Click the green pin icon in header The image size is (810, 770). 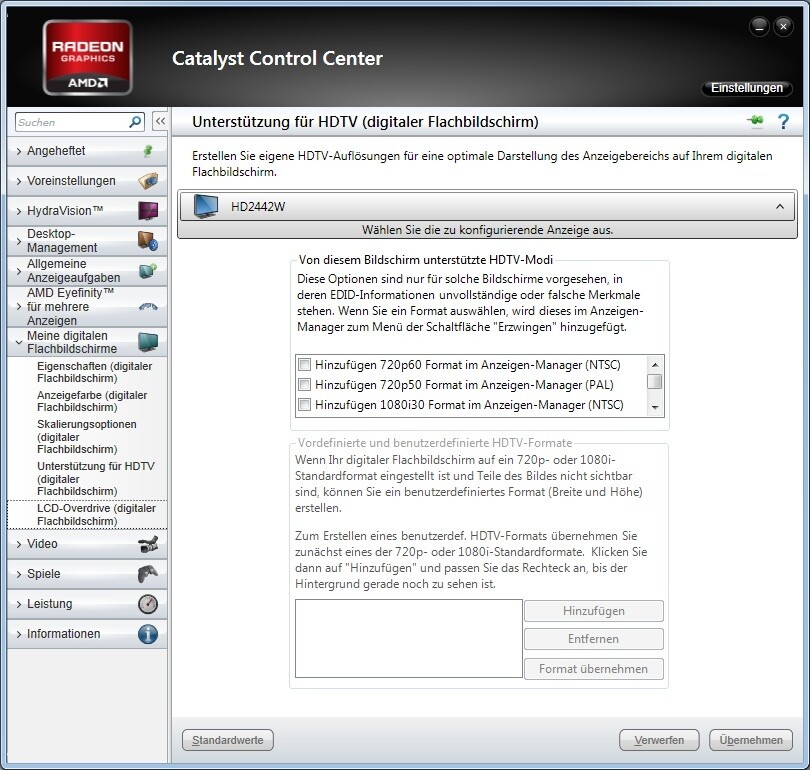point(754,122)
